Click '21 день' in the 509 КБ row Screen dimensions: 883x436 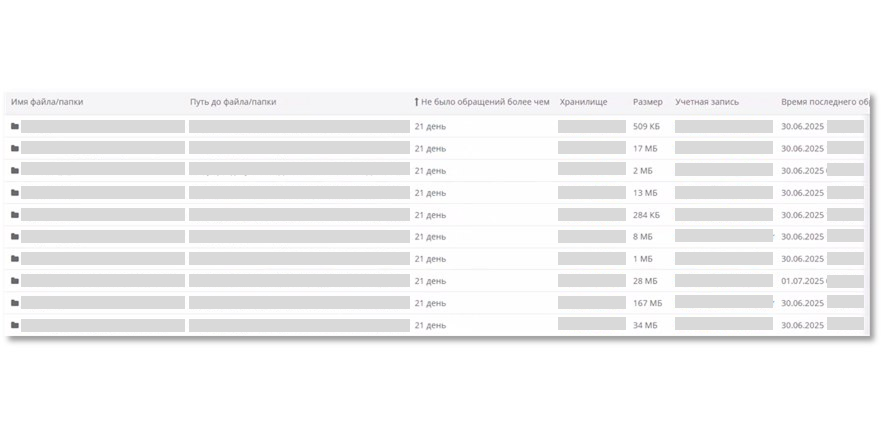pos(430,127)
